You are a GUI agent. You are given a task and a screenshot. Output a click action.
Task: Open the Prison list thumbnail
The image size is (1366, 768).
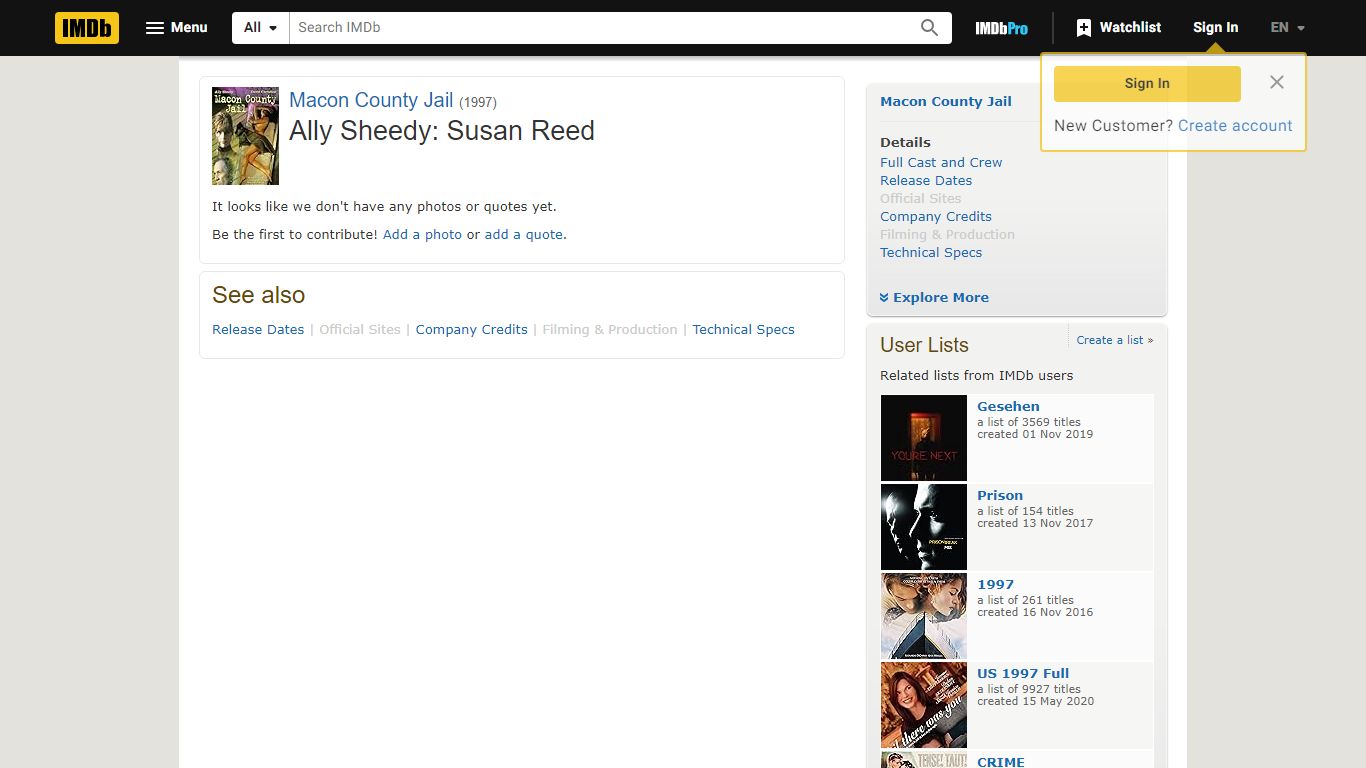(x=924, y=527)
